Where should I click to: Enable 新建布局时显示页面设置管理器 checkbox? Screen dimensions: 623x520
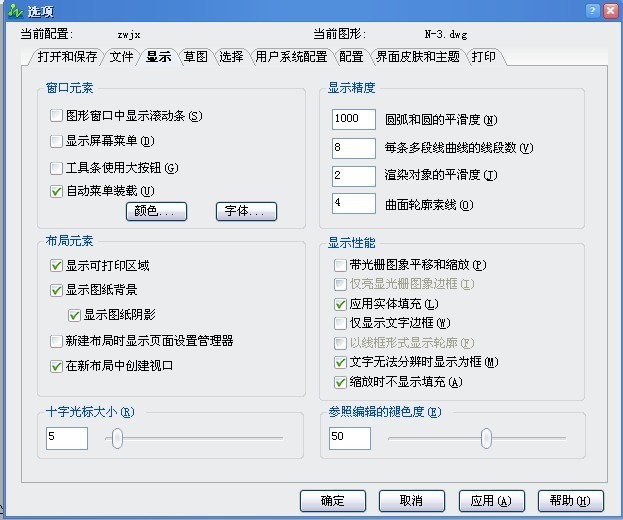56,341
